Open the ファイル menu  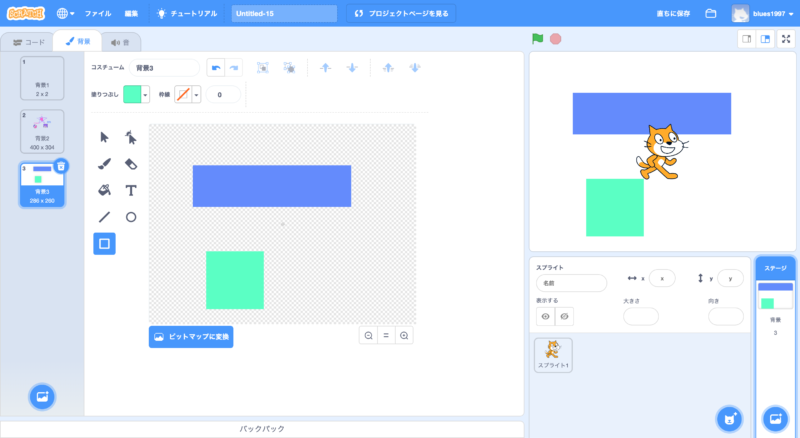pos(98,14)
